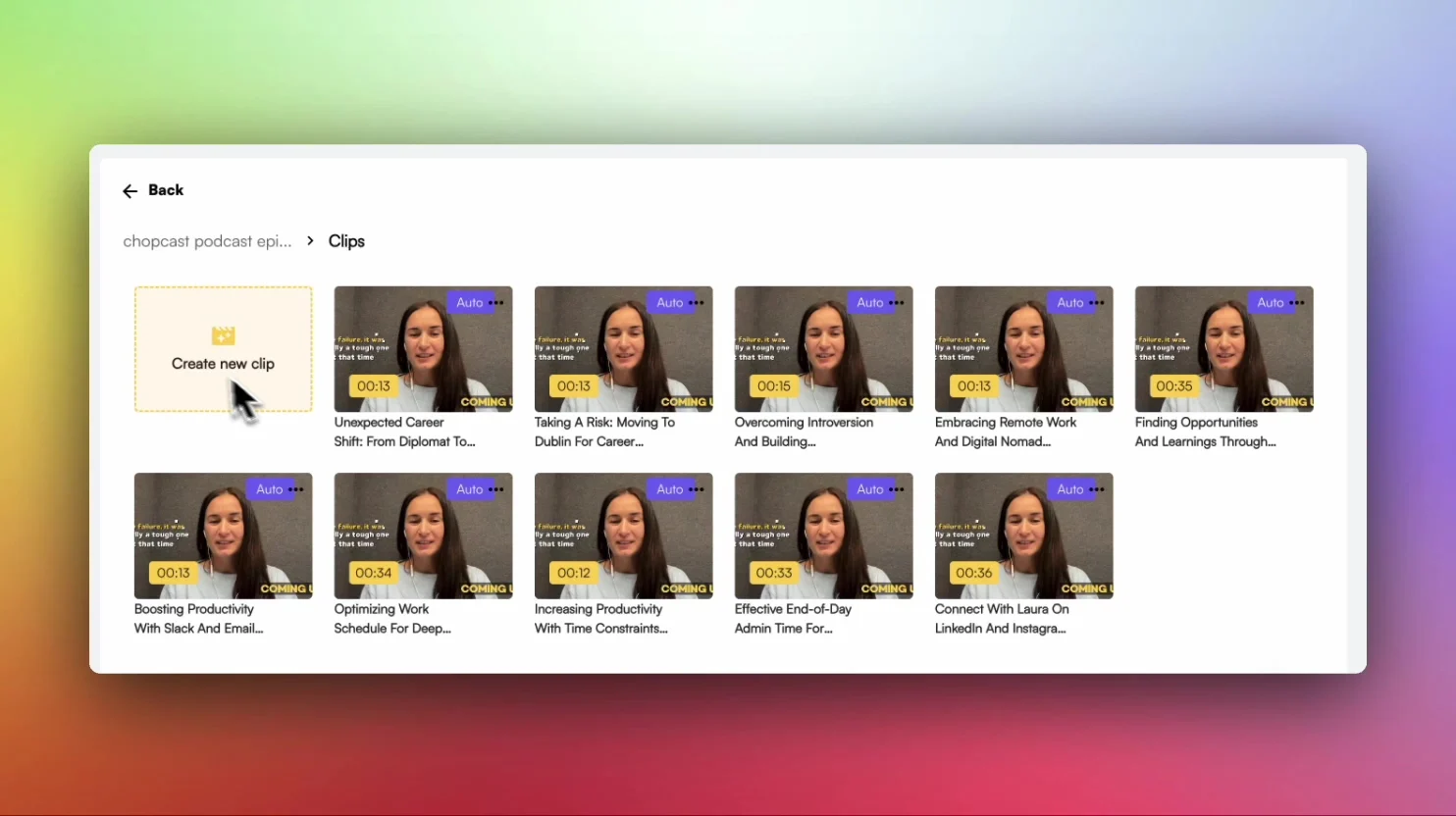Click the Clips breadcrumb label
This screenshot has width=1456, height=816.
click(346, 241)
